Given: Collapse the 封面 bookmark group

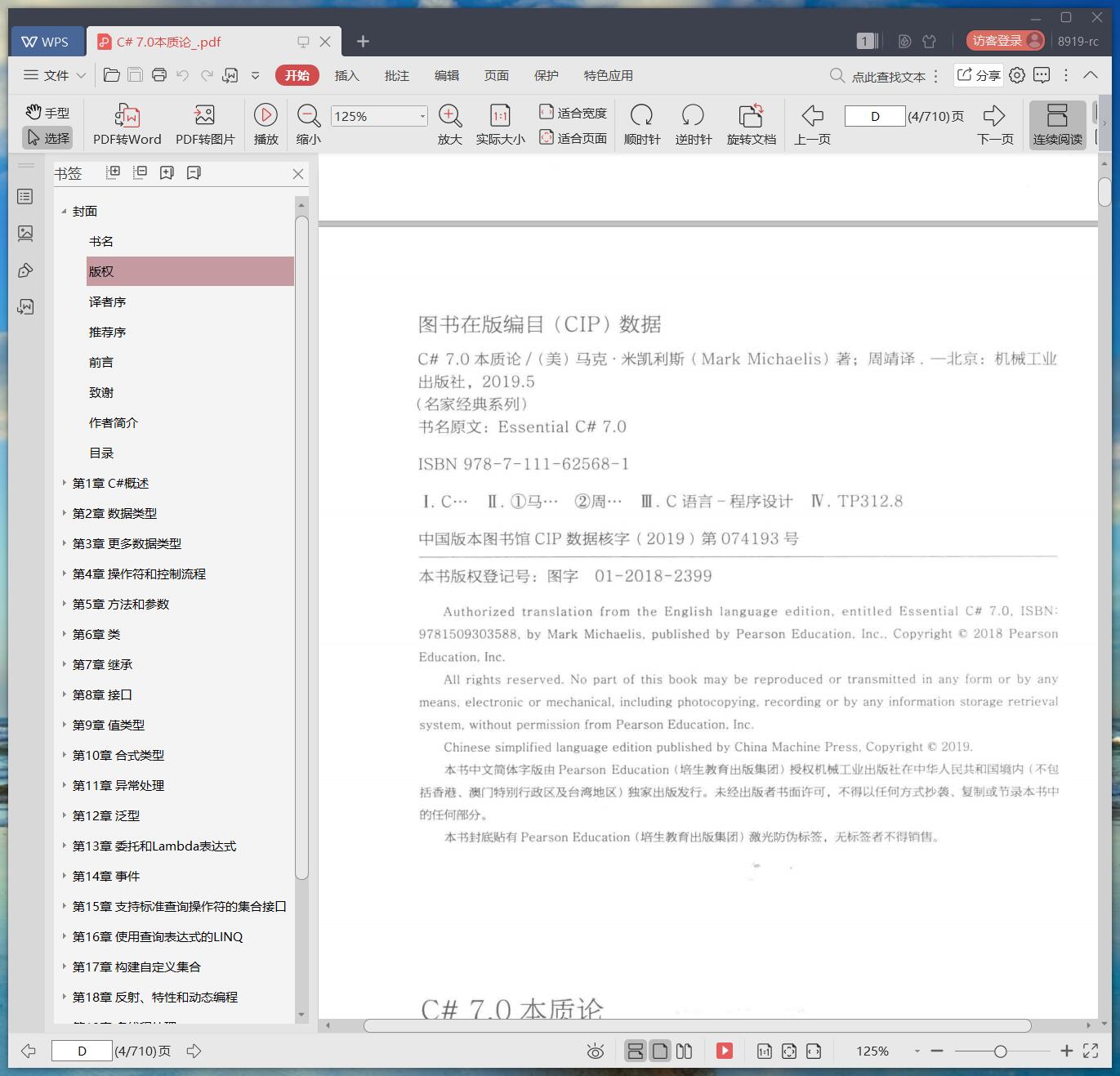Looking at the screenshot, I should pos(64,211).
